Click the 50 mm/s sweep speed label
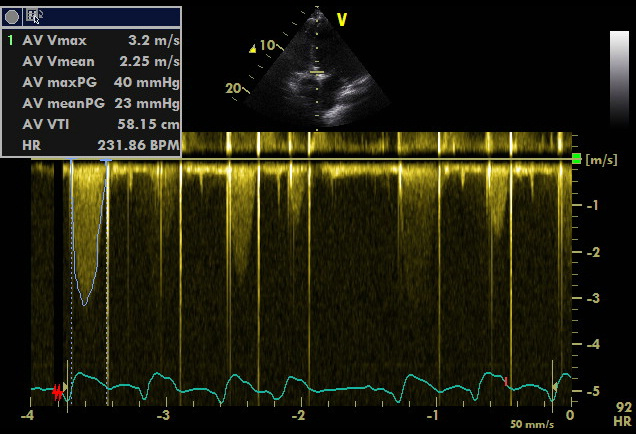This screenshot has height=434, width=636. click(x=529, y=425)
